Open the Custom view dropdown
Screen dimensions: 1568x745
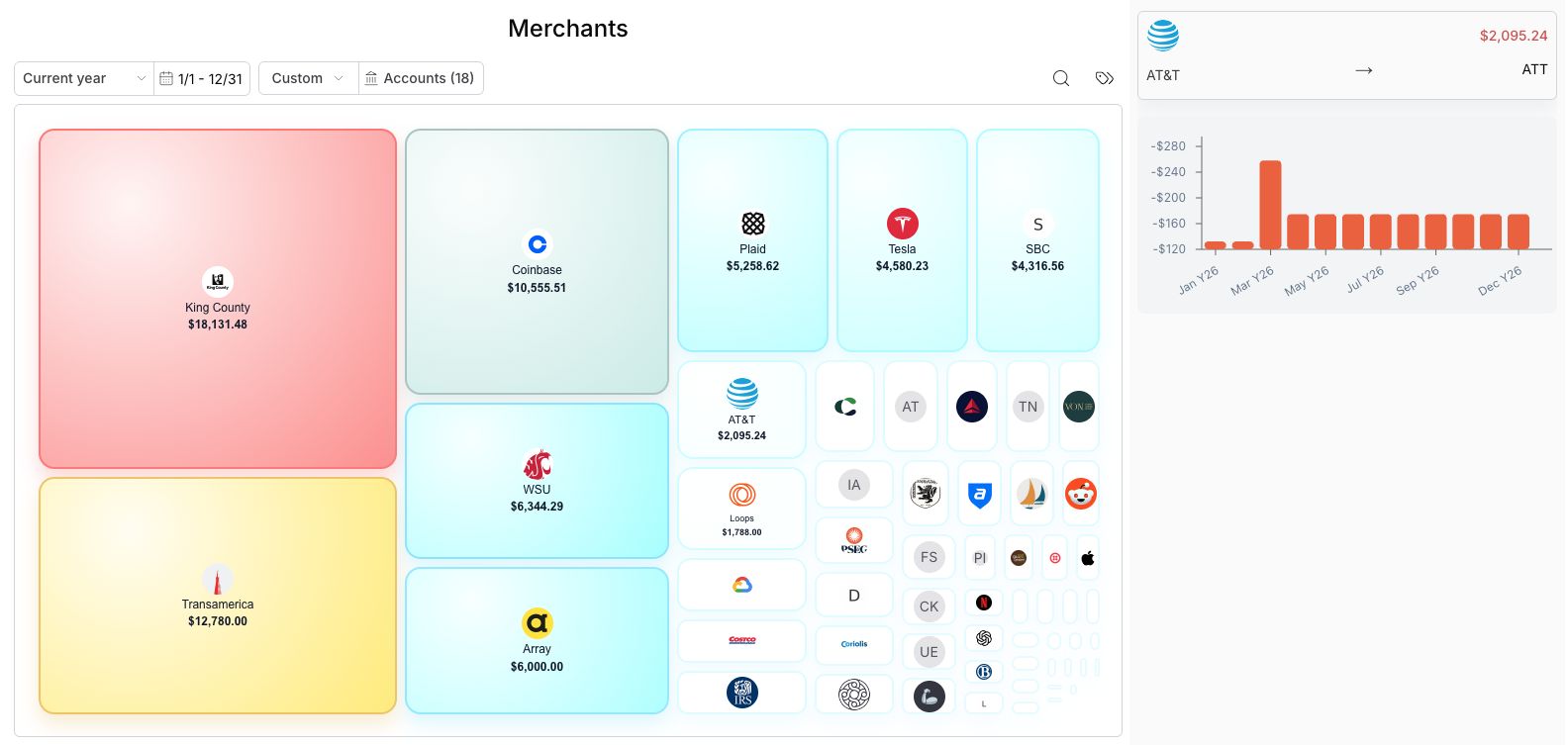click(308, 78)
